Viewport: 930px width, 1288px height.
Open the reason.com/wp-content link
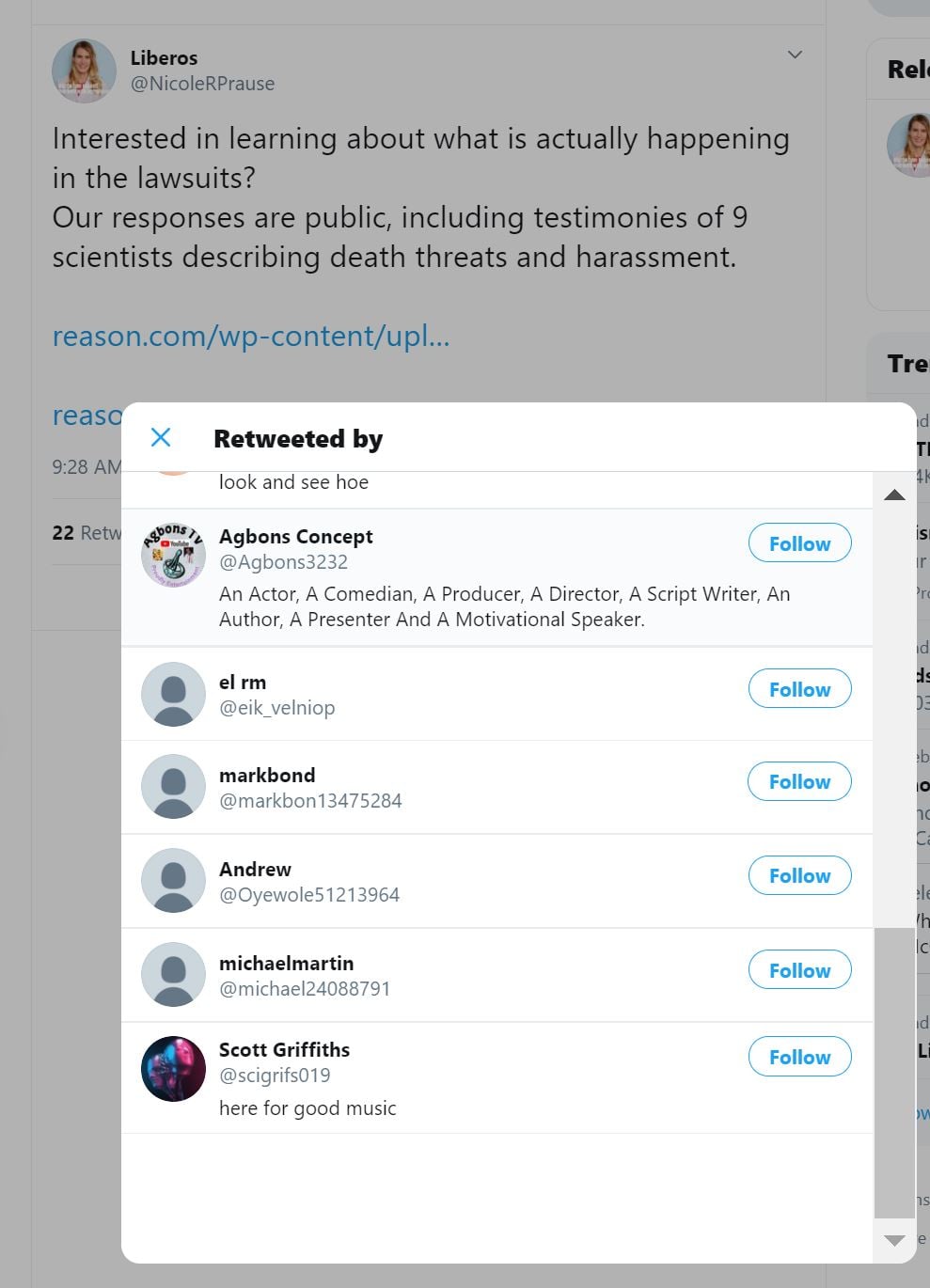click(251, 336)
